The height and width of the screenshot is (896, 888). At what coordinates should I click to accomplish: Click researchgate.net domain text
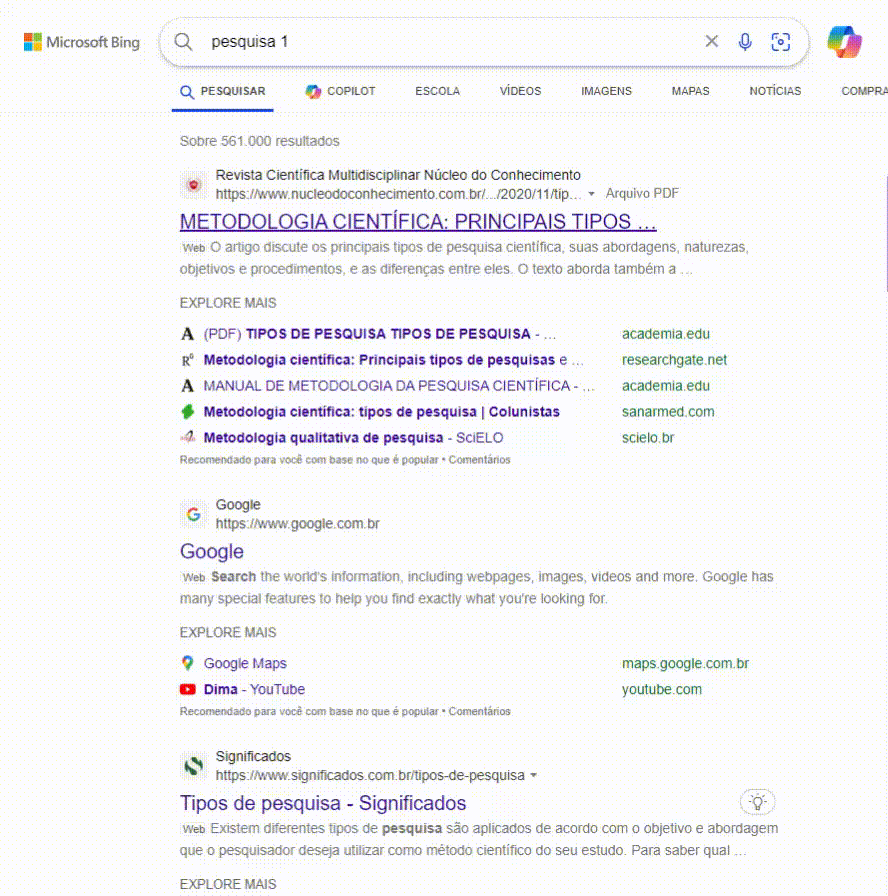[674, 359]
